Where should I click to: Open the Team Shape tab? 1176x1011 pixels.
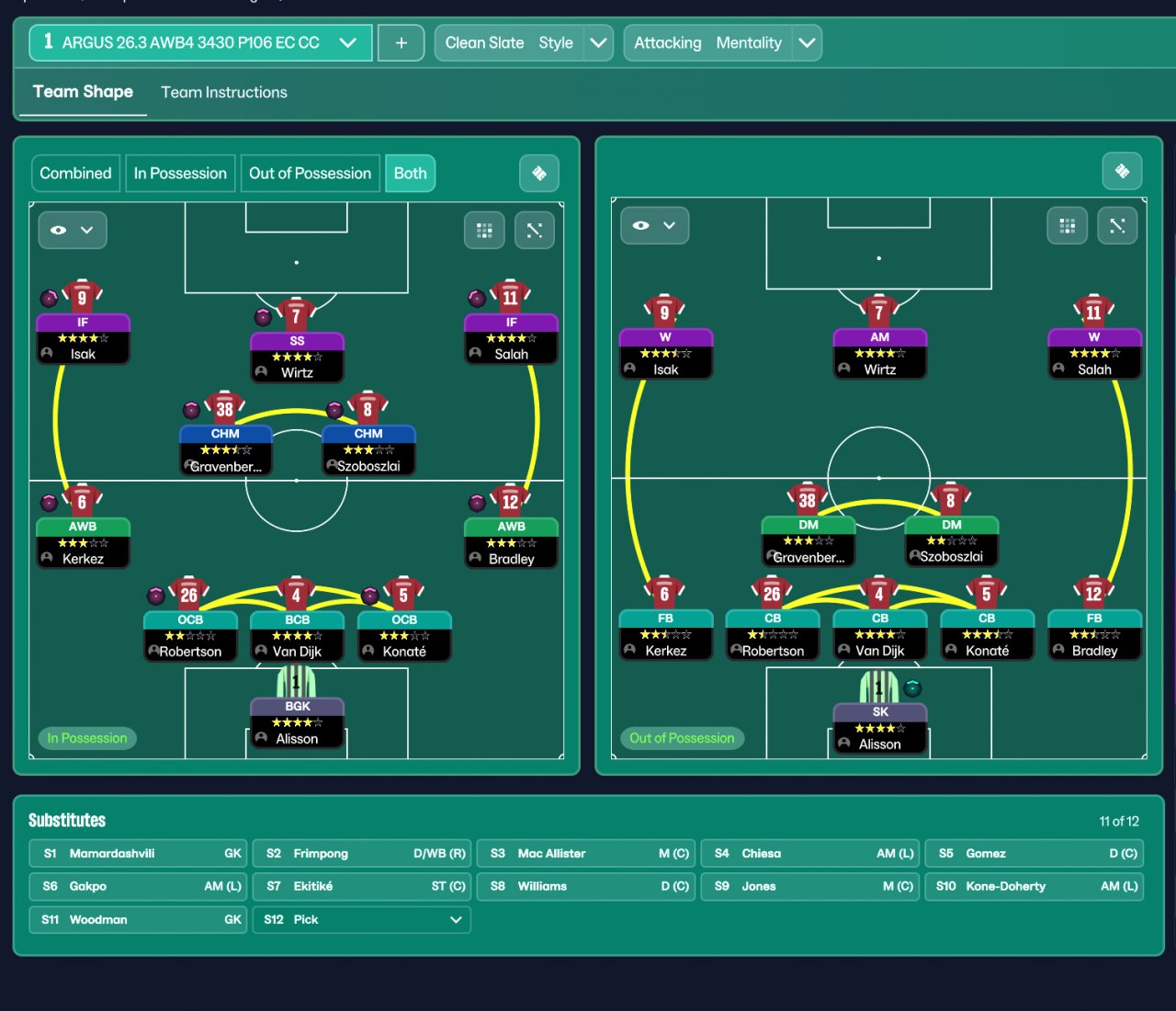click(x=83, y=92)
